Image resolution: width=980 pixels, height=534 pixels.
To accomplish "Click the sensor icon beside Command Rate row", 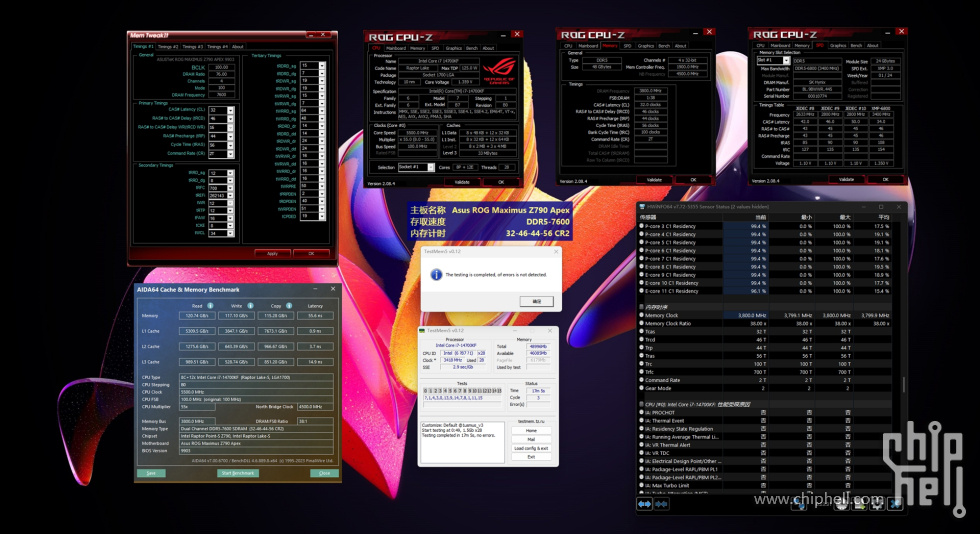I will click(641, 380).
